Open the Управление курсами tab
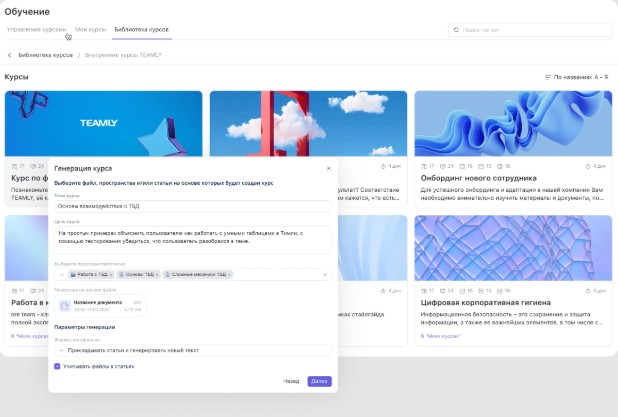 click(x=36, y=30)
